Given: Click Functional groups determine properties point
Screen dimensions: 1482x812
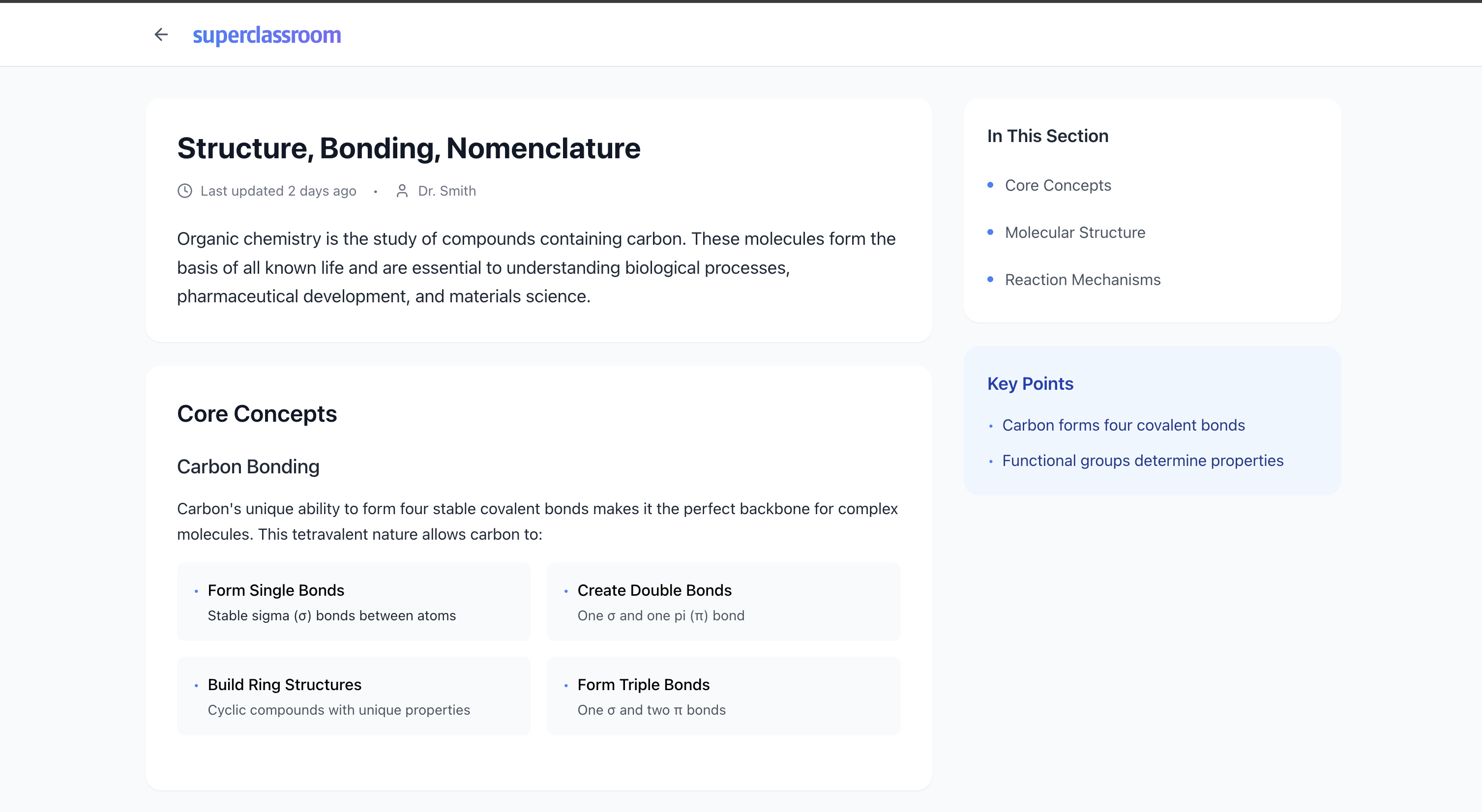Looking at the screenshot, I should click(1143, 461).
